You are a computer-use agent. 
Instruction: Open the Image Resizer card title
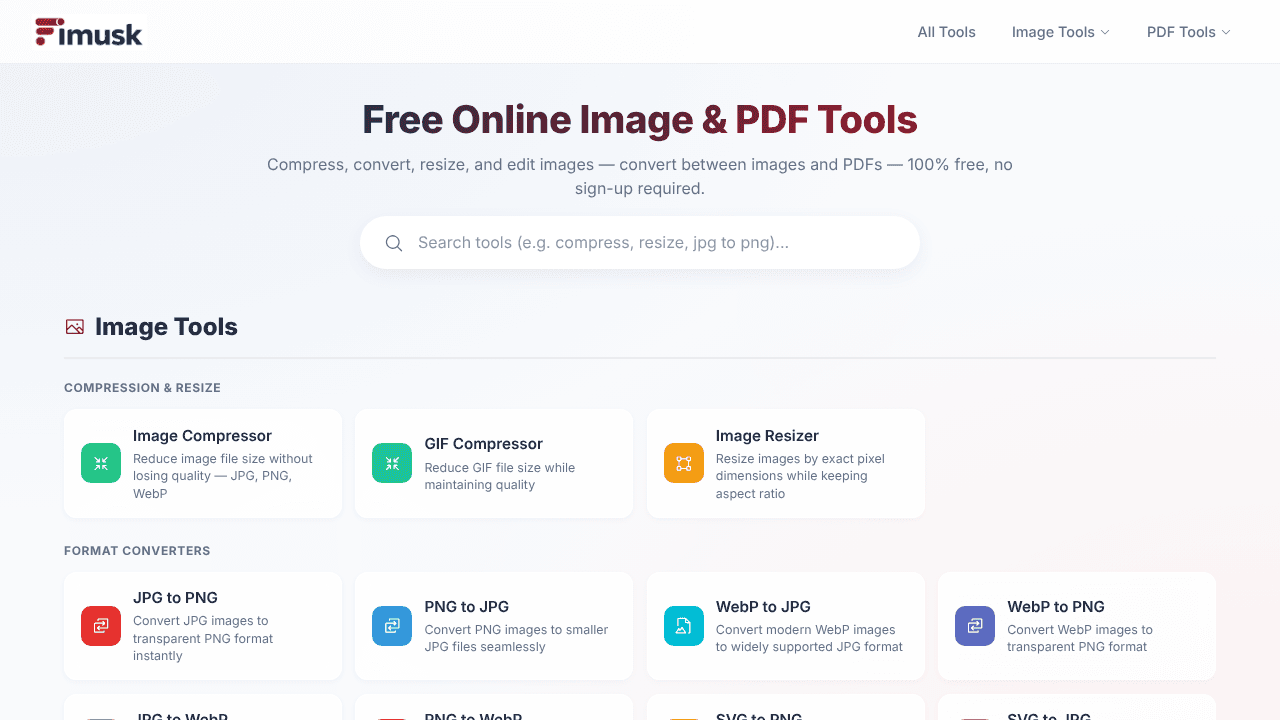coord(767,436)
